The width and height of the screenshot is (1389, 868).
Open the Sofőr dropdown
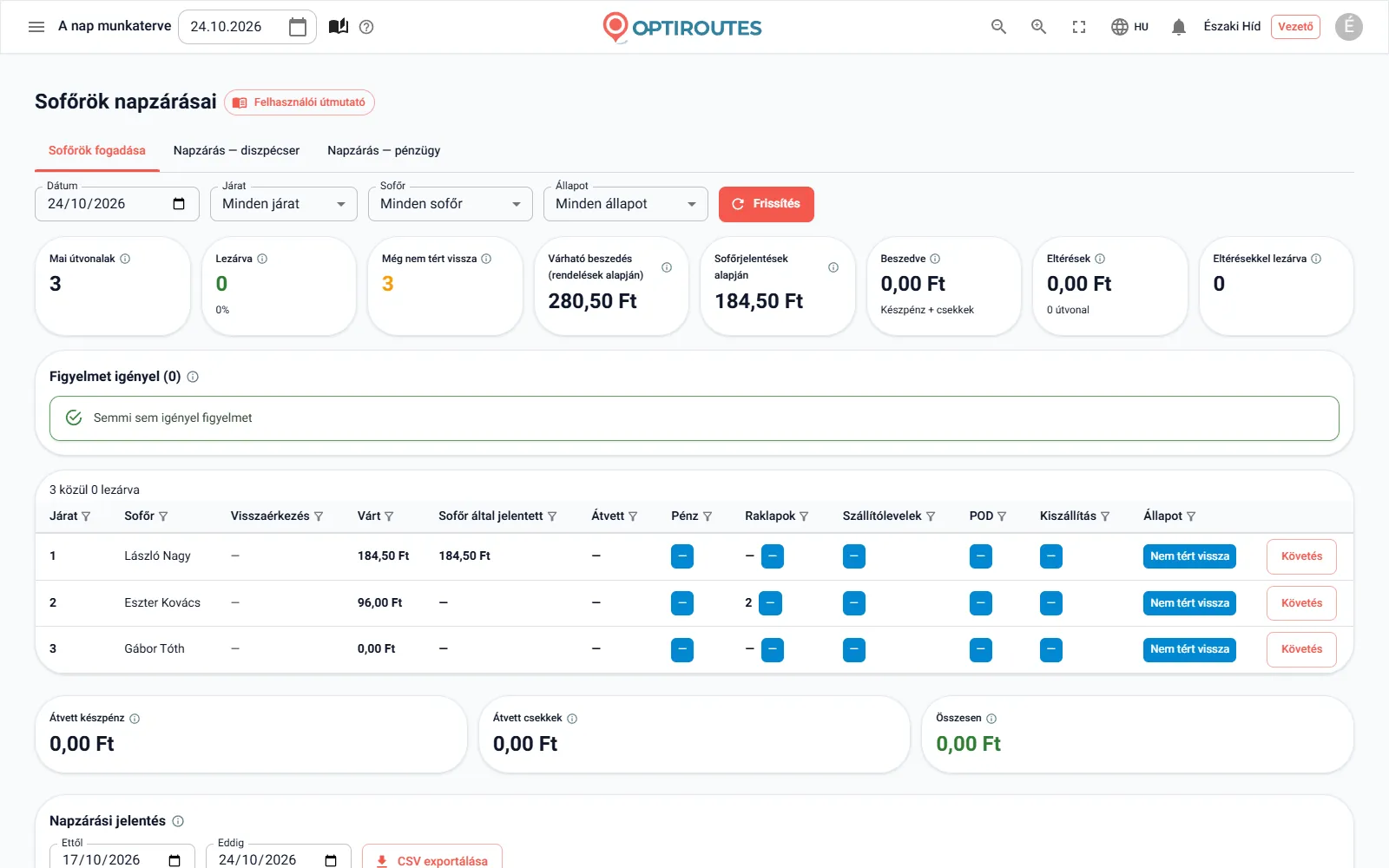click(x=451, y=204)
